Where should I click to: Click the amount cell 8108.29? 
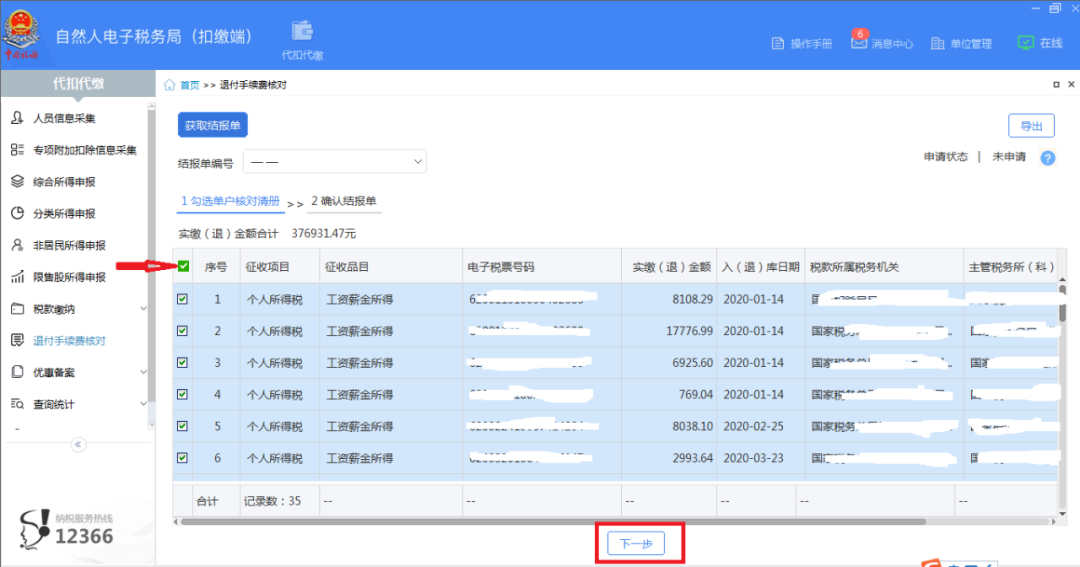click(693, 300)
